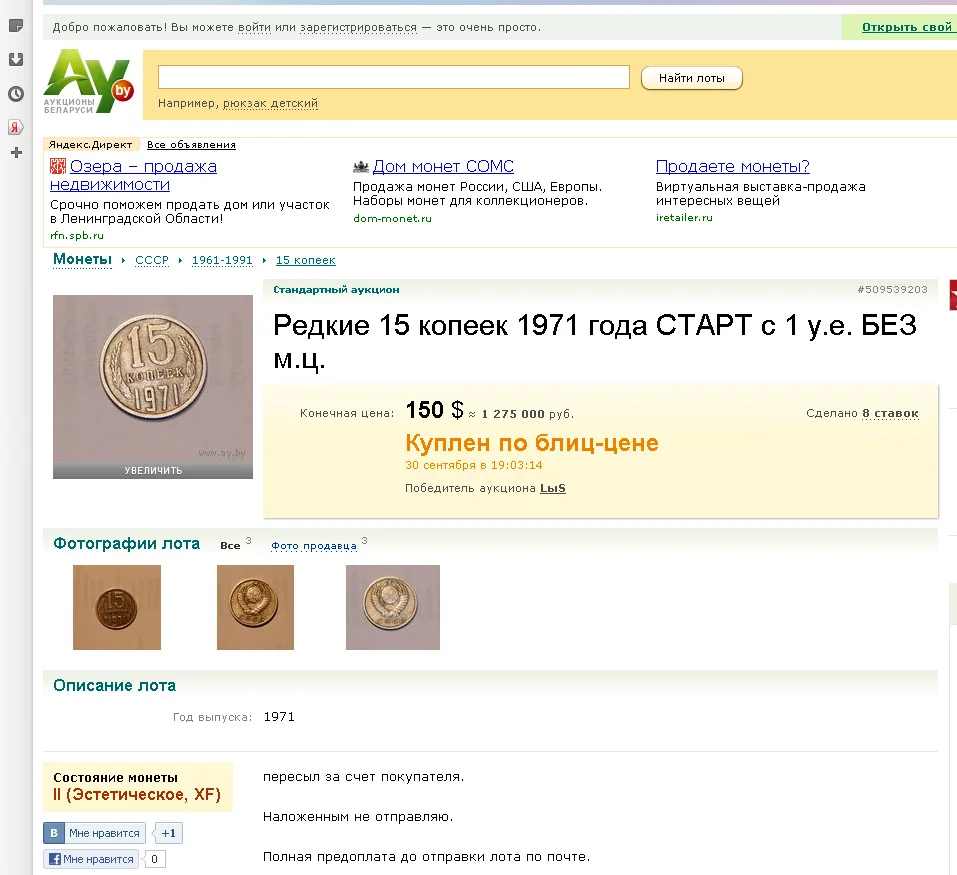Open the notes icon in the left sidebar

[x=16, y=26]
